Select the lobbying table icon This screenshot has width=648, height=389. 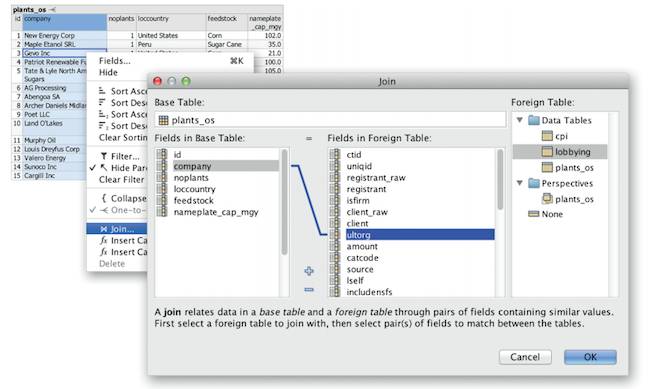pyautogui.click(x=547, y=152)
